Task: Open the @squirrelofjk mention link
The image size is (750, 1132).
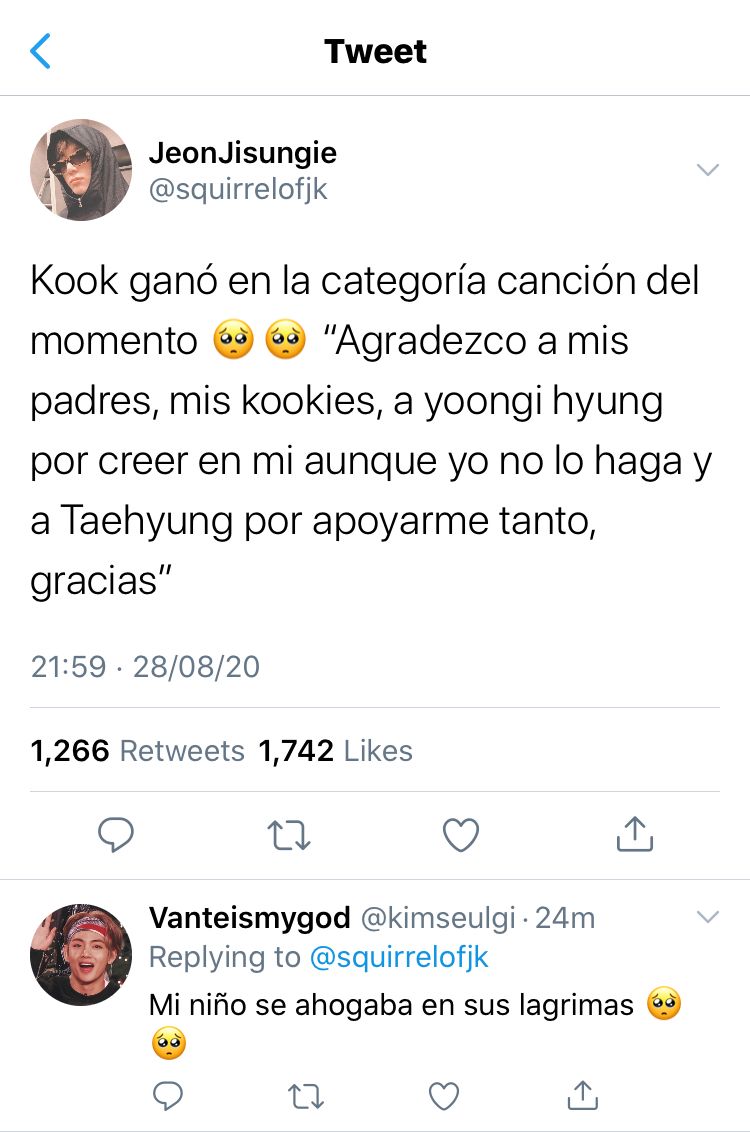Action: click(398, 957)
